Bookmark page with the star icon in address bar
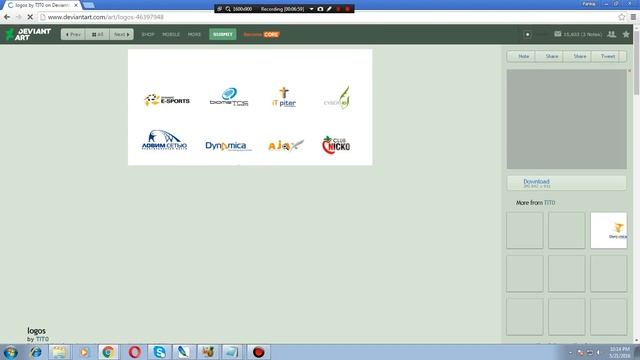640x360 pixels. 621,17
